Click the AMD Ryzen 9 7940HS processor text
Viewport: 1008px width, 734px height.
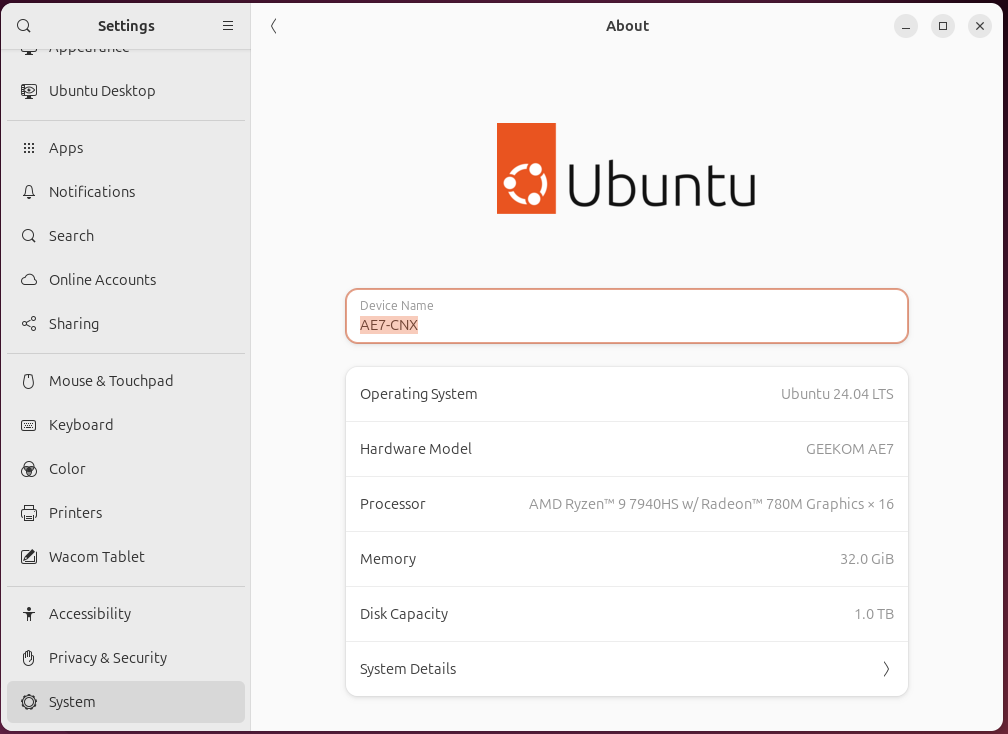(x=711, y=504)
